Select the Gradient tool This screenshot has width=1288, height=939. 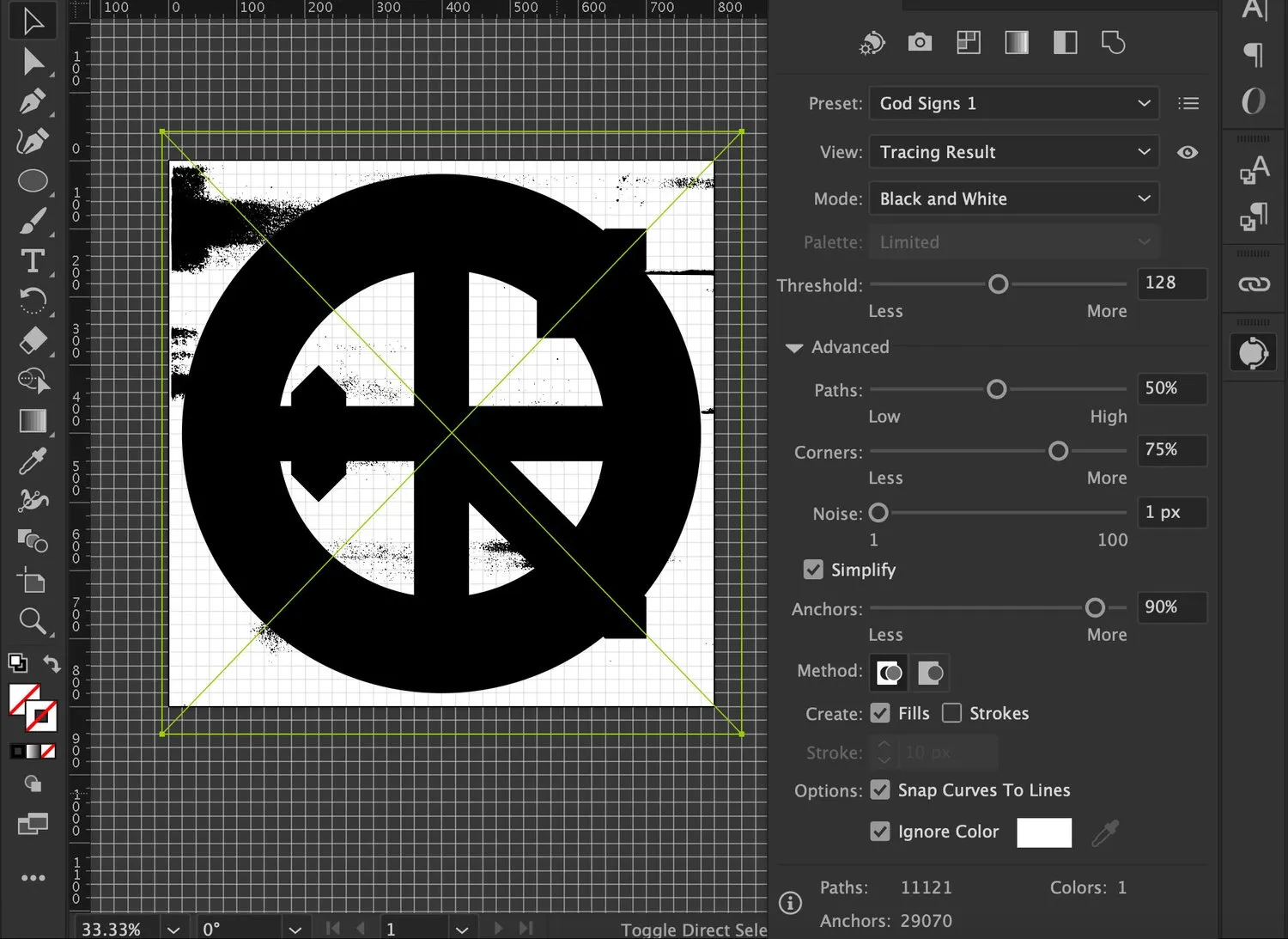point(33,421)
